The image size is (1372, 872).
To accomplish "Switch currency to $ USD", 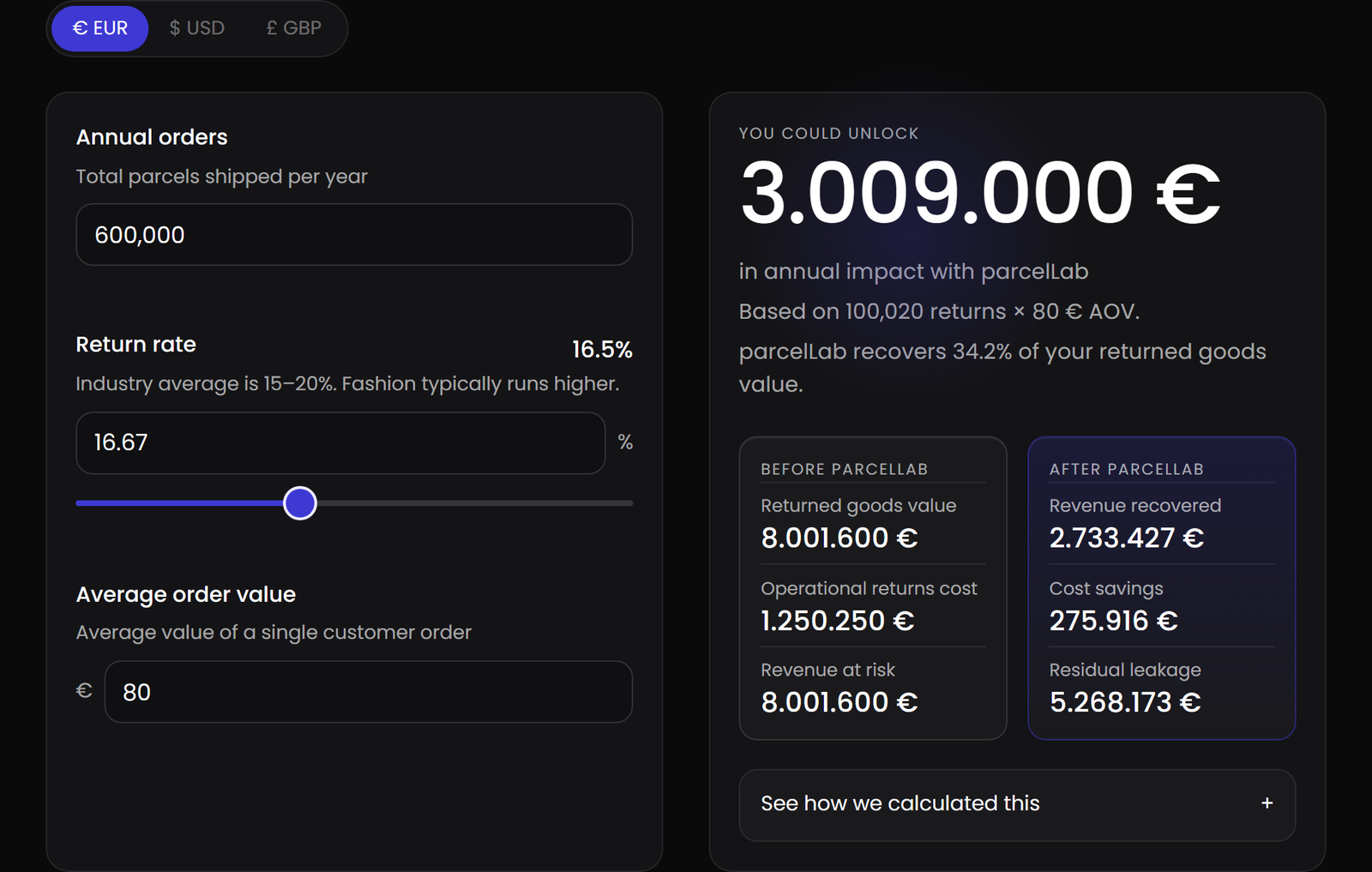I will (x=197, y=28).
